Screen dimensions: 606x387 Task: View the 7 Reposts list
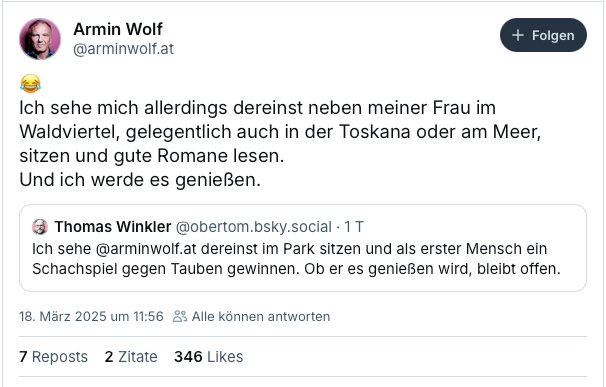pos(53,357)
